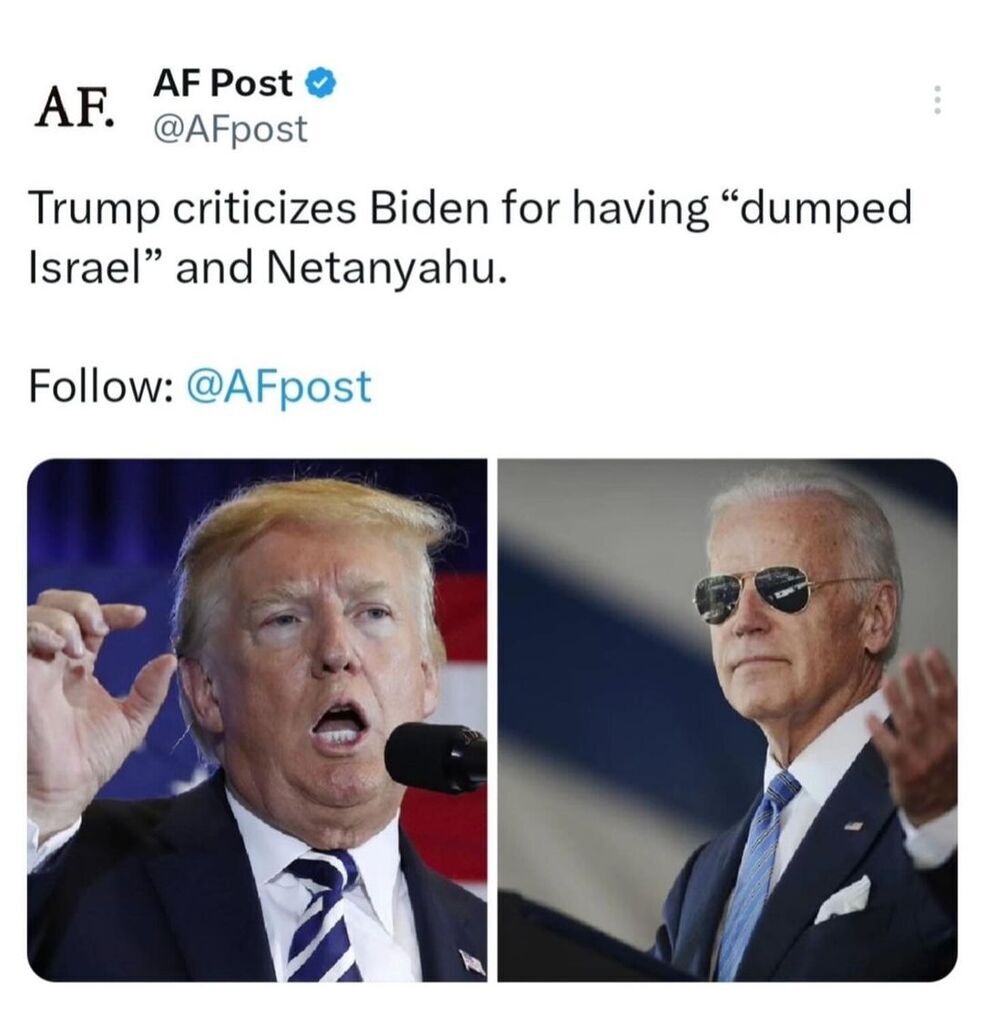Open the right photo of man in sunglasses
Viewport: 983px width, 1024px height.
coord(727,720)
